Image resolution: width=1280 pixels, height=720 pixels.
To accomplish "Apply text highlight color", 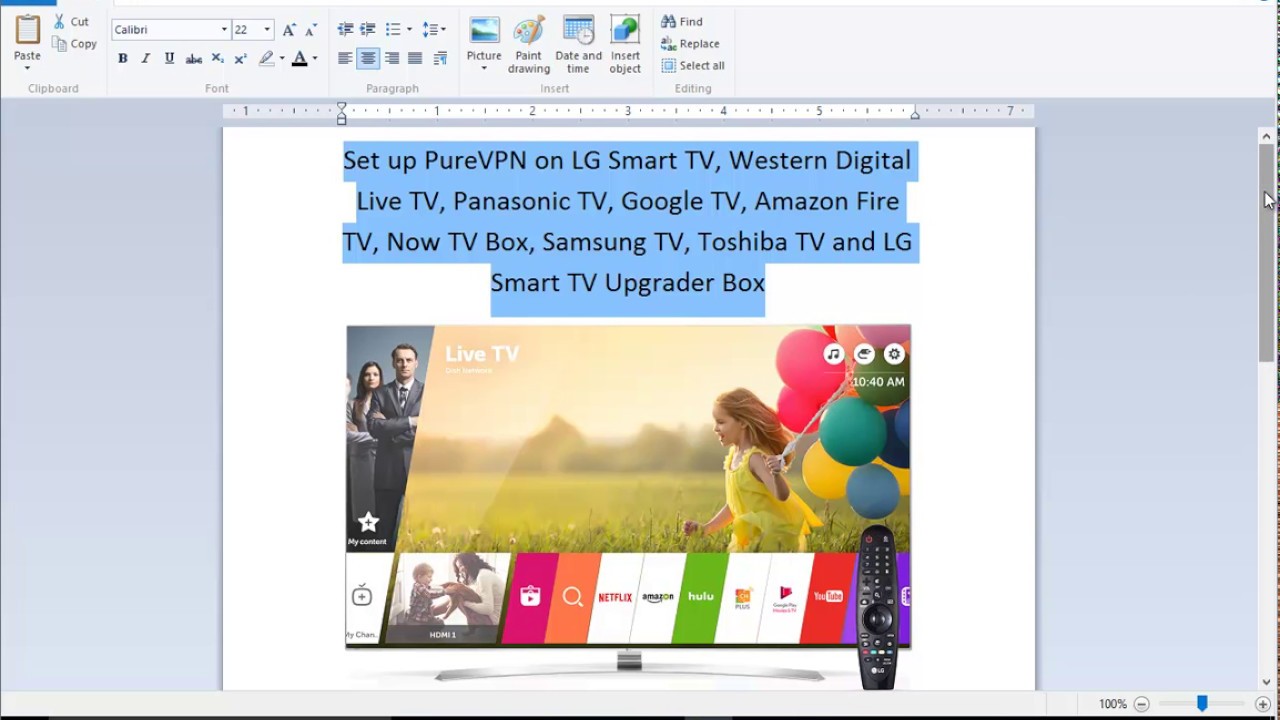I will point(266,59).
